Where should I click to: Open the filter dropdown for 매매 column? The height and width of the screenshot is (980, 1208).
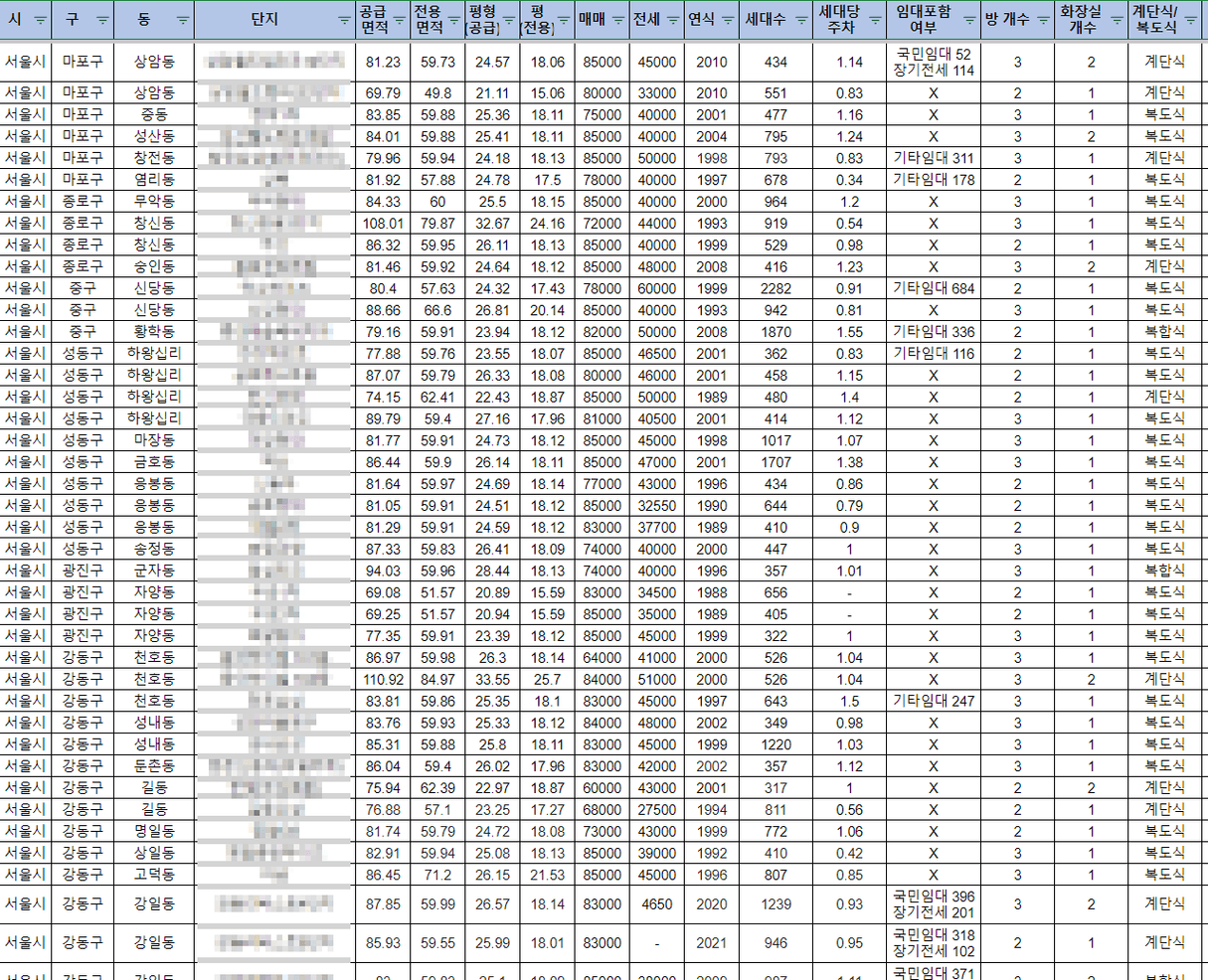[618, 20]
